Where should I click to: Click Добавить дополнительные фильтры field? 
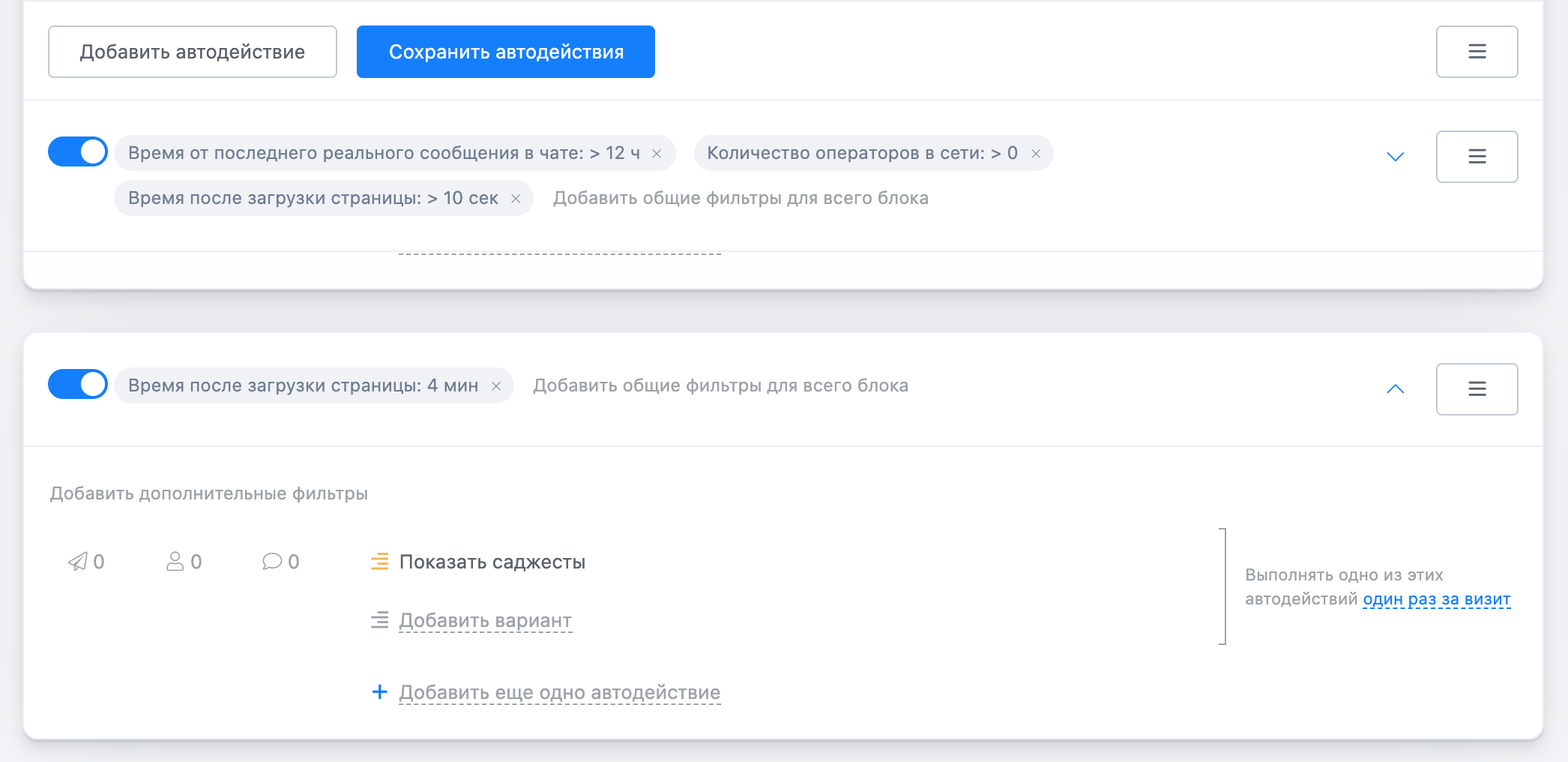209,493
